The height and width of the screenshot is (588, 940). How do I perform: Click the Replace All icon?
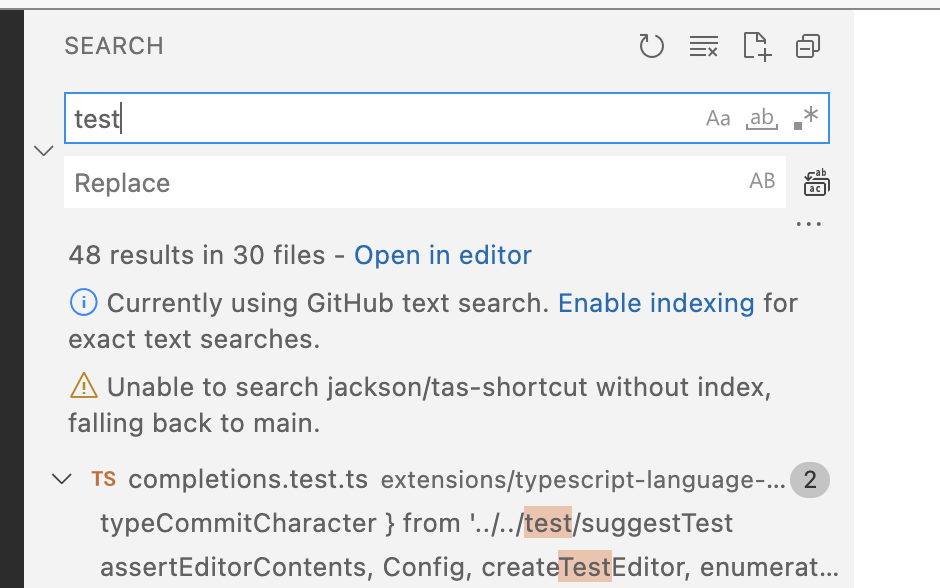(815, 182)
